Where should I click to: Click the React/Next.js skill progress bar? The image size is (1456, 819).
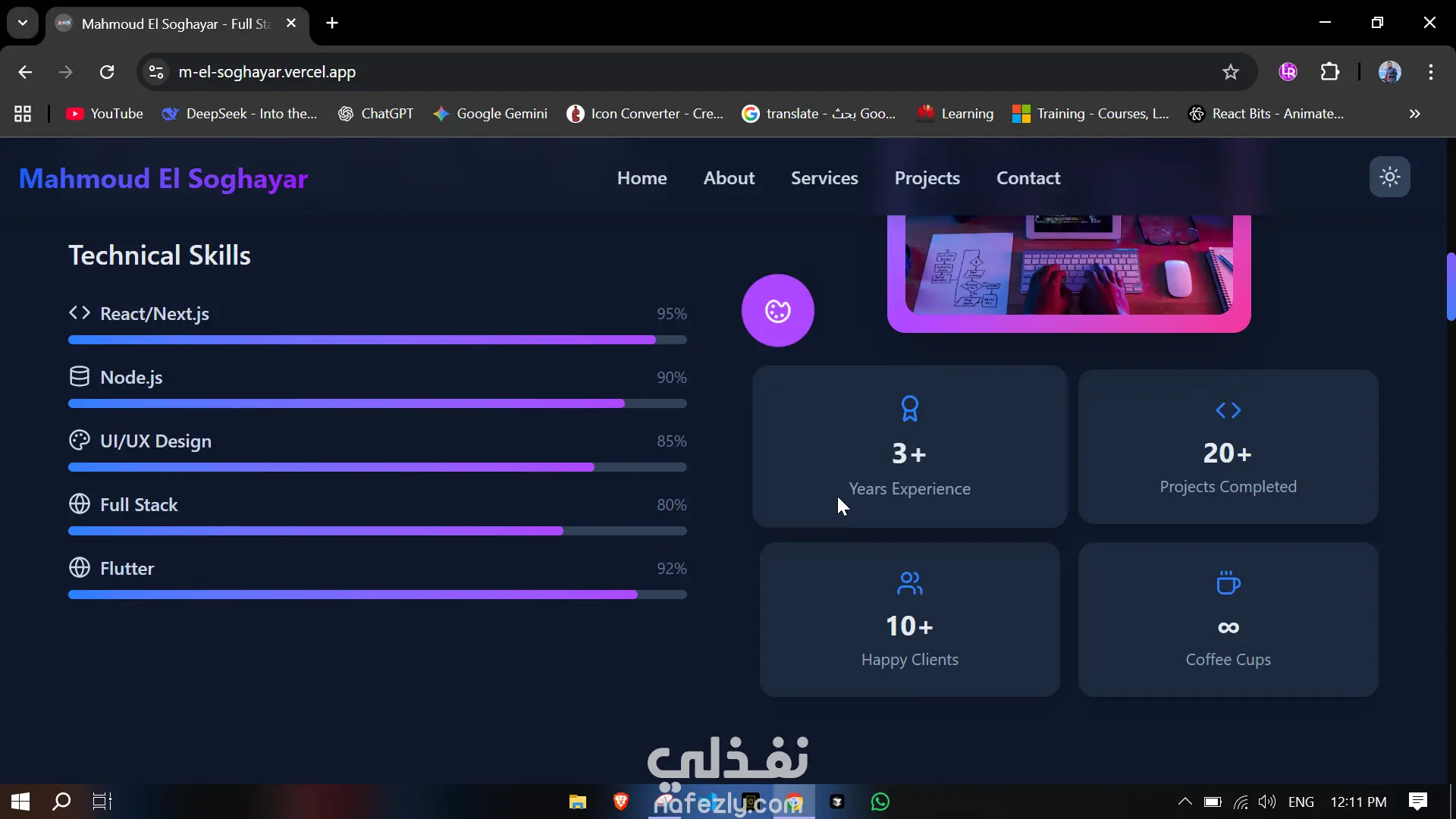tap(377, 340)
